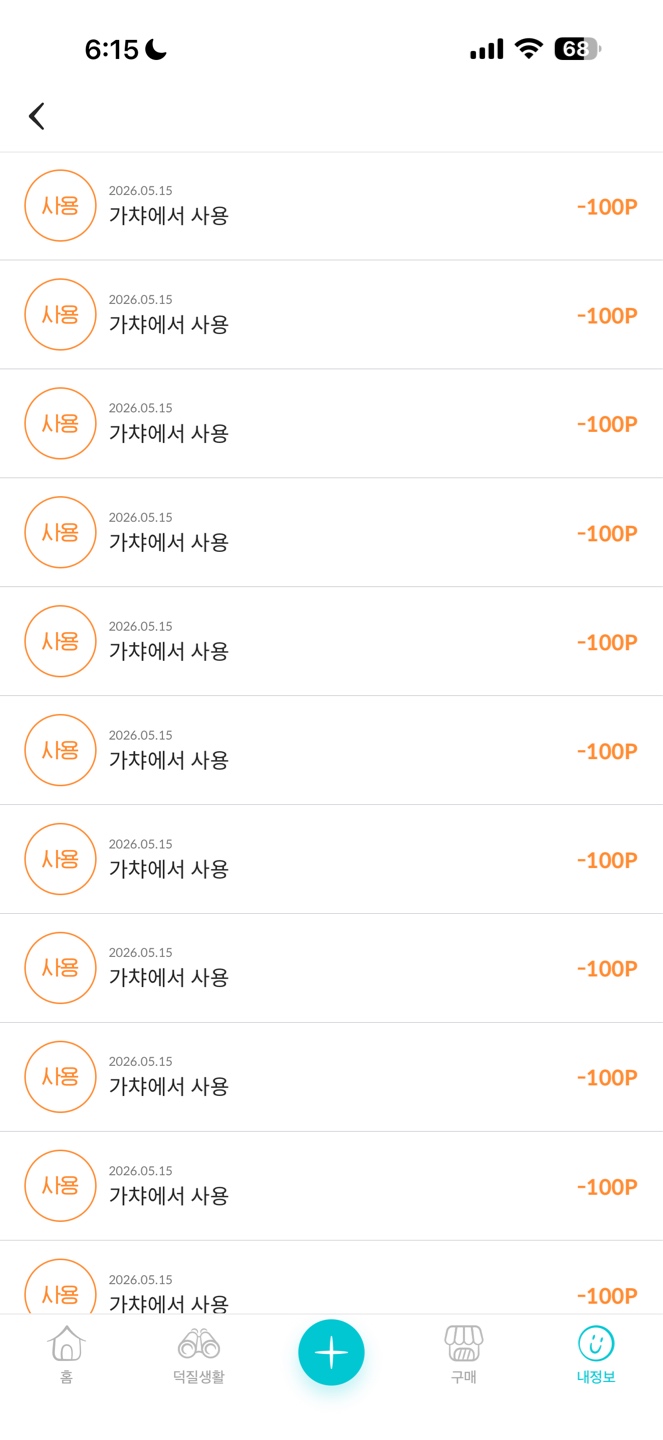Switch to the 내정보 tab label
663x1440 pixels.
[x=596, y=1377]
